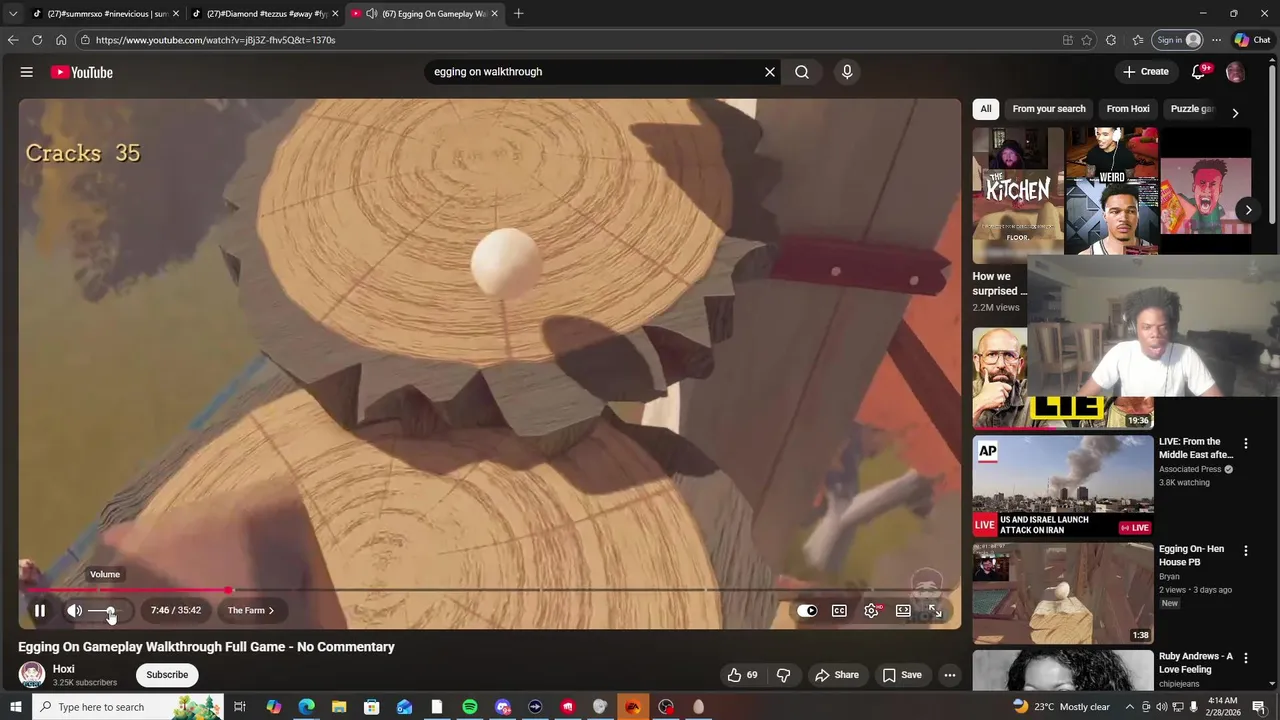Viewport: 1280px width, 720px height.
Task: Open Microsoft Store from the taskbar
Action: (372, 707)
